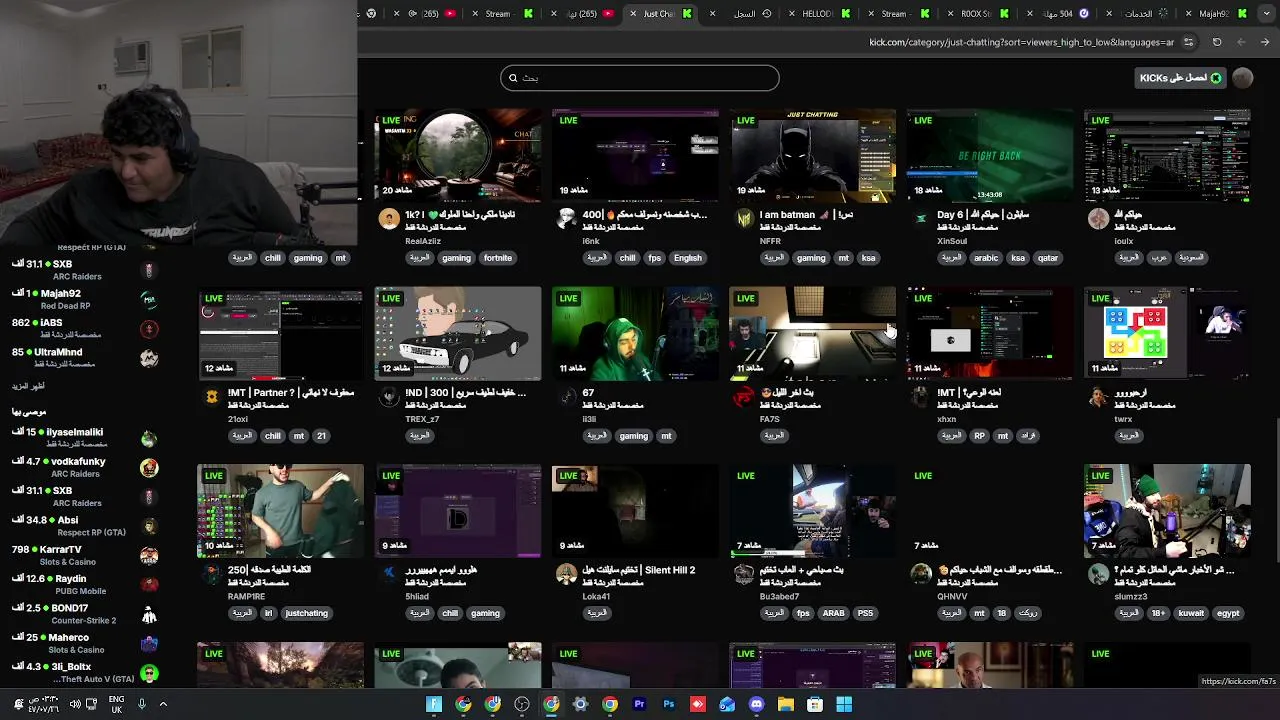Click the microphone icon in system tray
The height and width of the screenshot is (720, 1280).
pyautogui.click(x=142, y=704)
